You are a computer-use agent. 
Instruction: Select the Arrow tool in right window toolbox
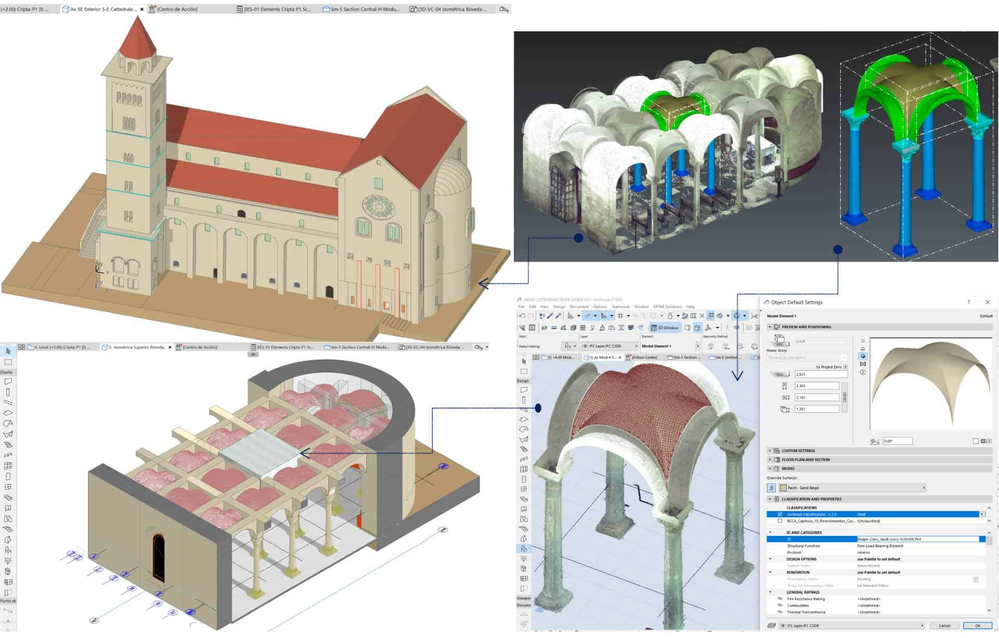[x=524, y=361]
